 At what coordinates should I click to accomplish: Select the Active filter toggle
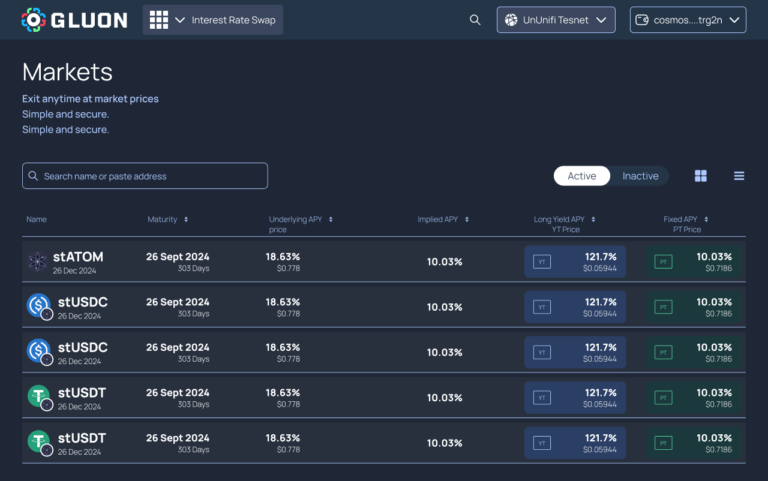point(582,176)
